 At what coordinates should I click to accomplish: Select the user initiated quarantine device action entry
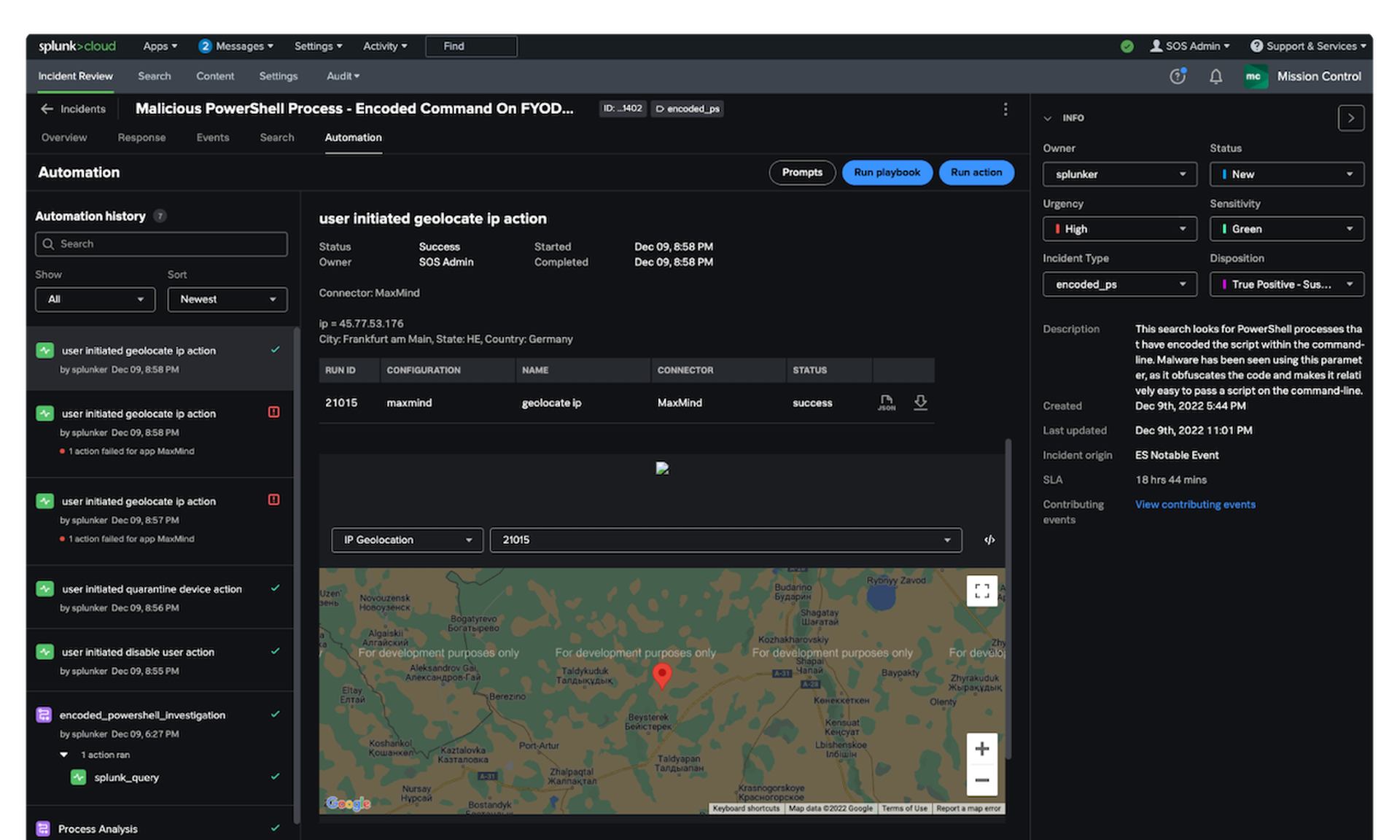coord(160,597)
